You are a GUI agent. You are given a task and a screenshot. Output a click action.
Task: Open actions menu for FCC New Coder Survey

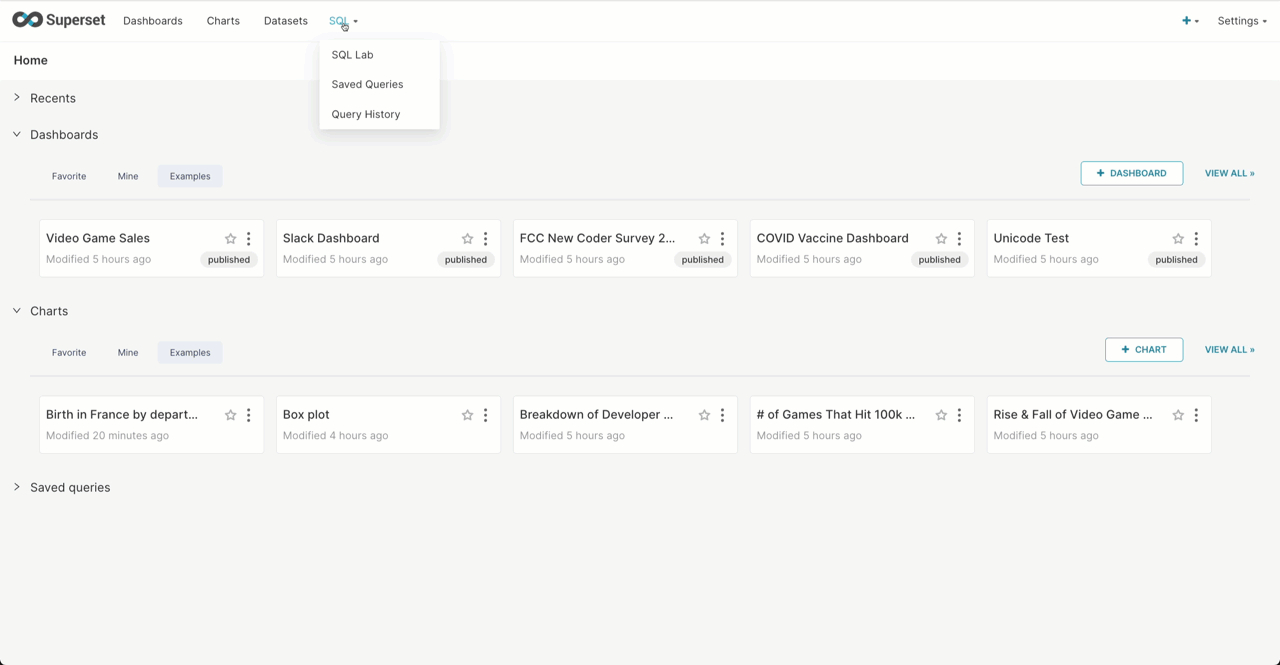point(722,239)
